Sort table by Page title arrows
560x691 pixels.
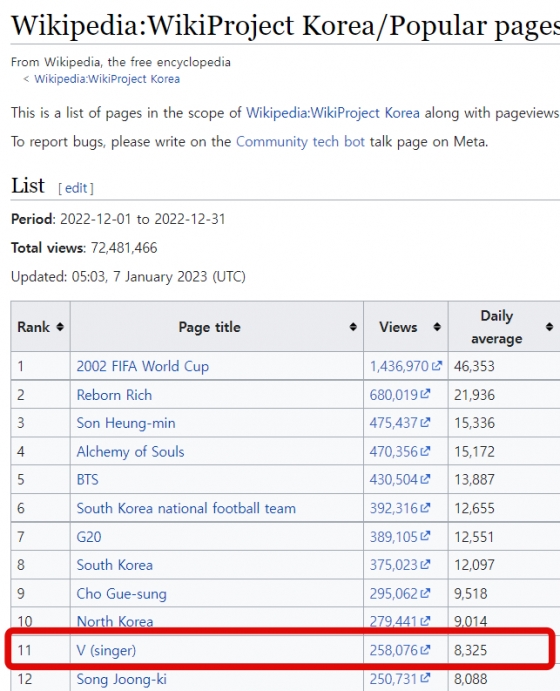[x=353, y=327]
